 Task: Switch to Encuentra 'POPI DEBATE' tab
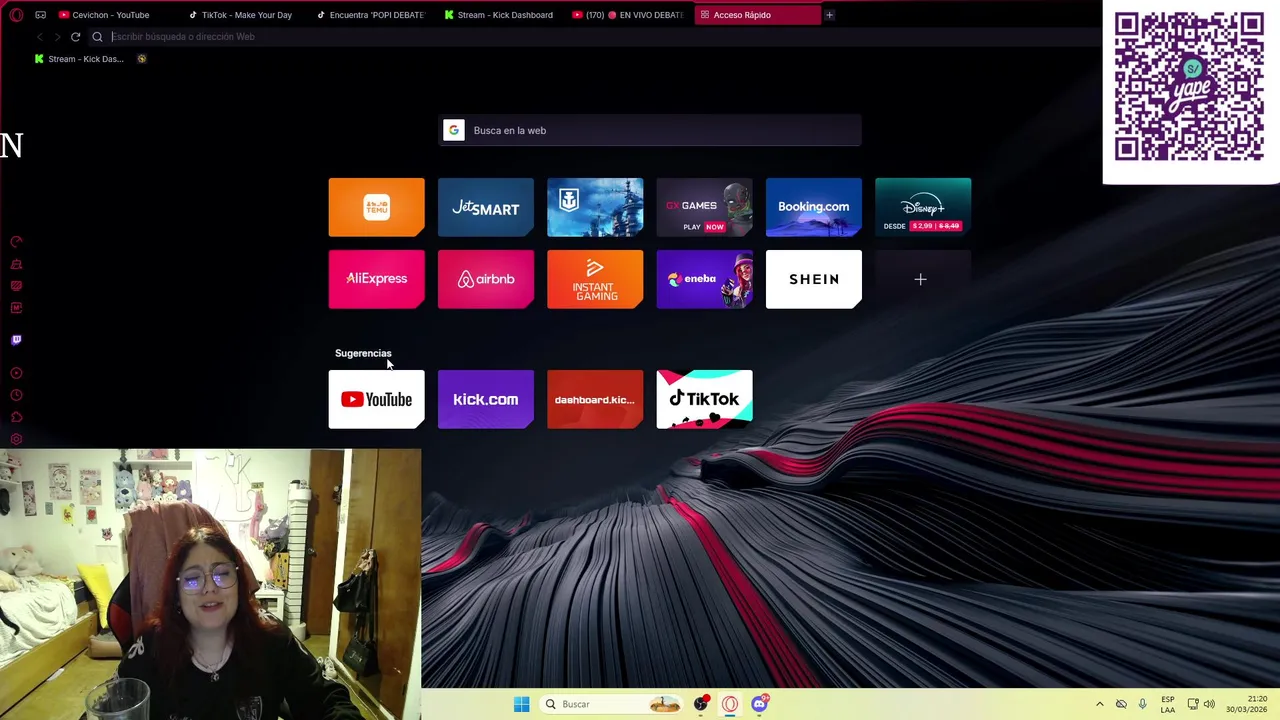370,15
